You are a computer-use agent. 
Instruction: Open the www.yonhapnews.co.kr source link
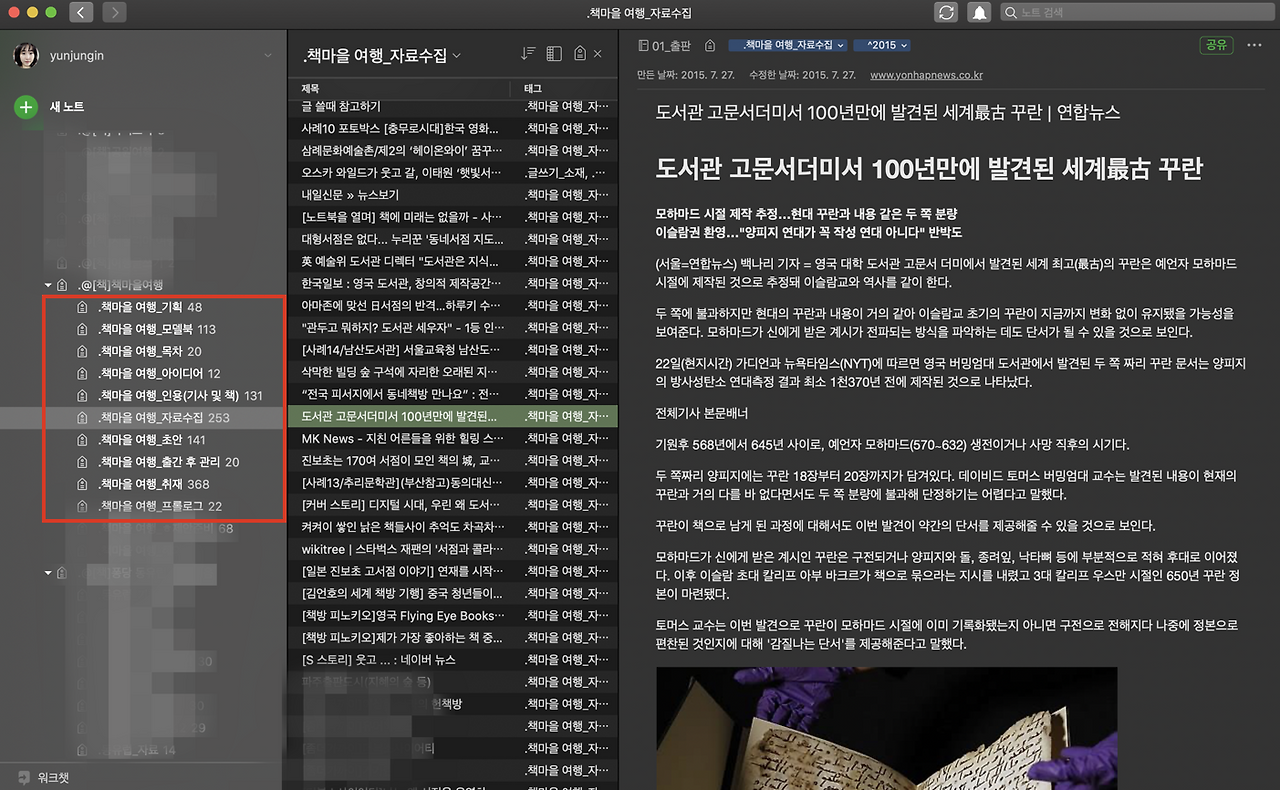[x=926, y=75]
